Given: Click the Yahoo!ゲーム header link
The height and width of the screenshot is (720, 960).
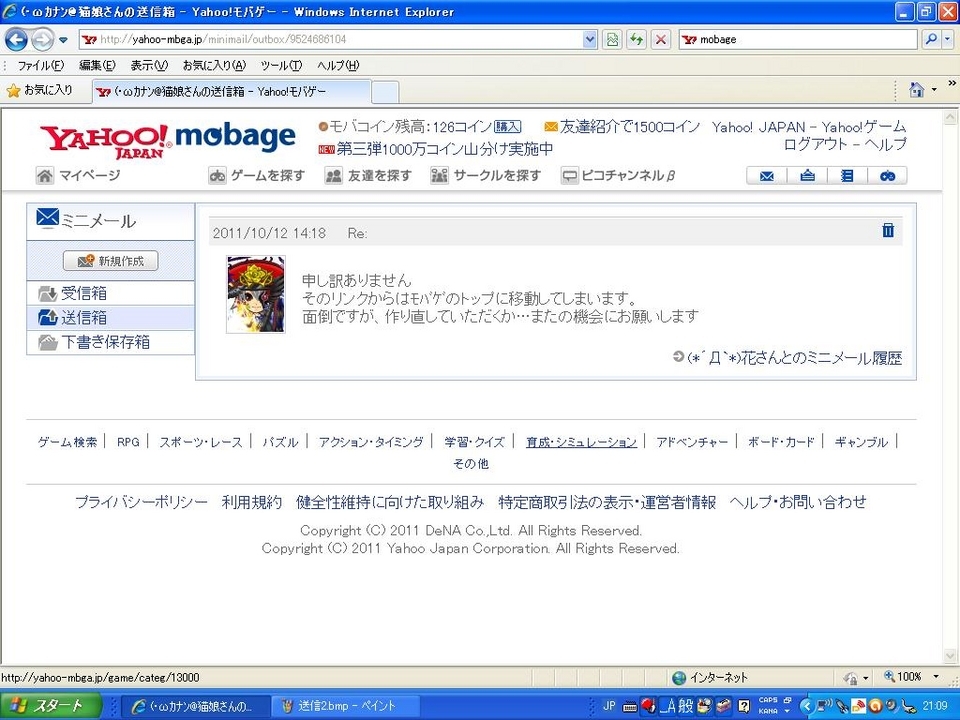Looking at the screenshot, I should 863,127.
